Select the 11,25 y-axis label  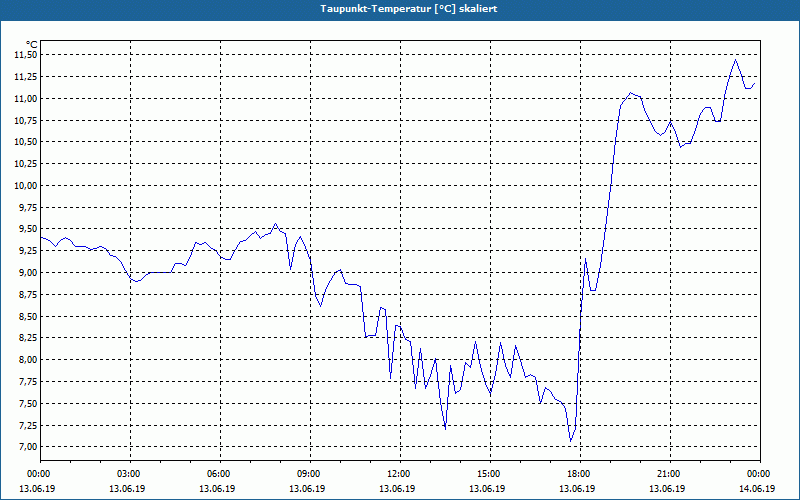click(x=25, y=77)
